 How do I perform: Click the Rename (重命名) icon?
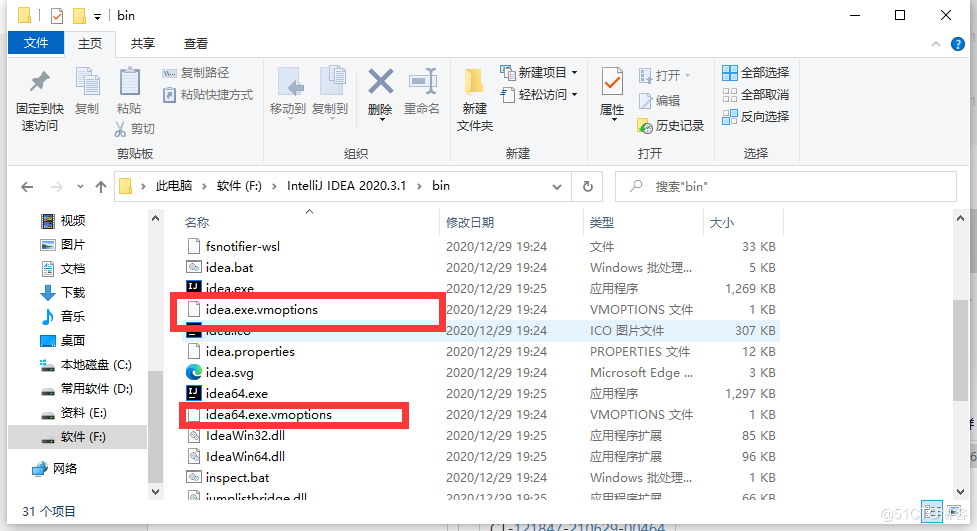pos(422,82)
